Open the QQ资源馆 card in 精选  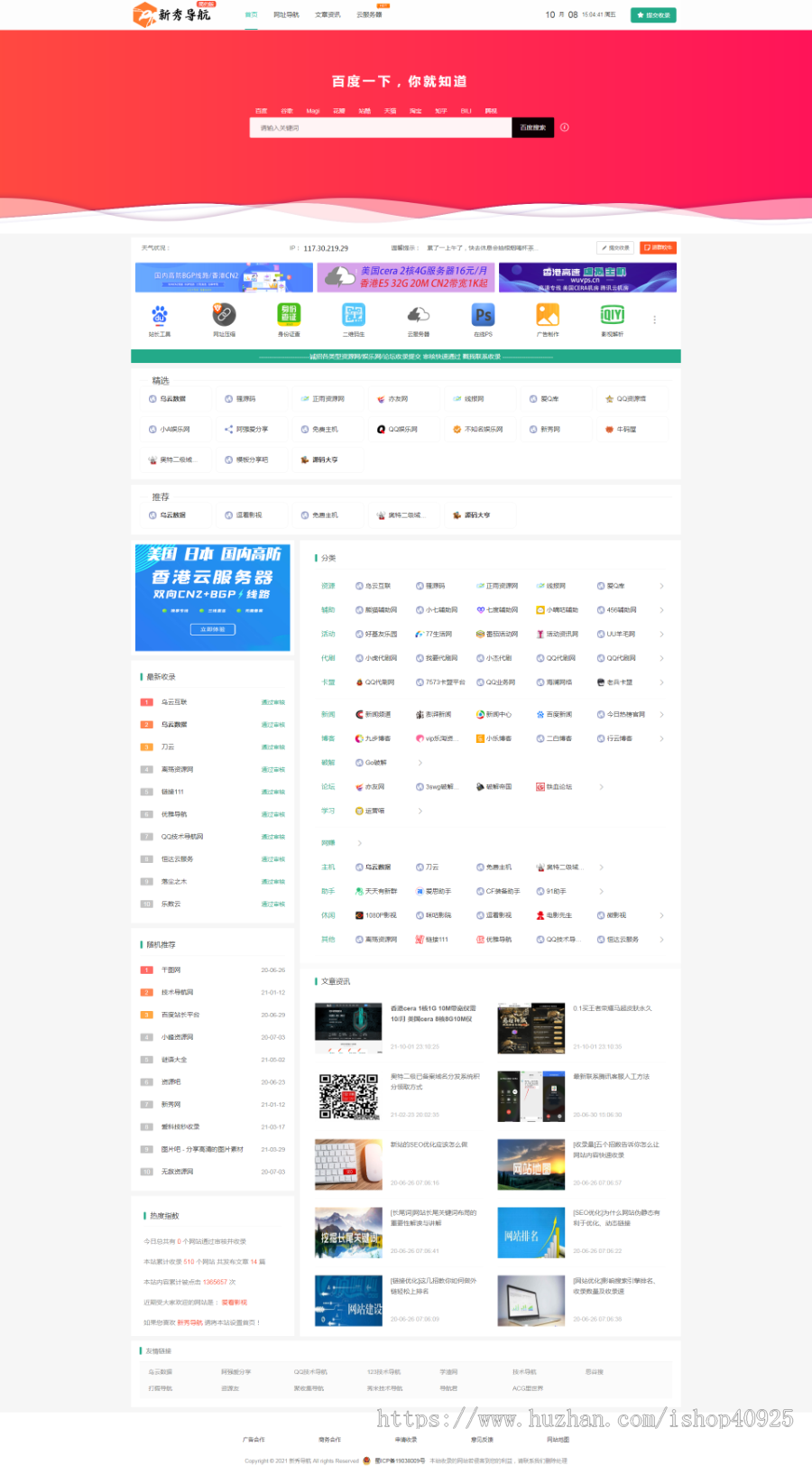[632, 398]
